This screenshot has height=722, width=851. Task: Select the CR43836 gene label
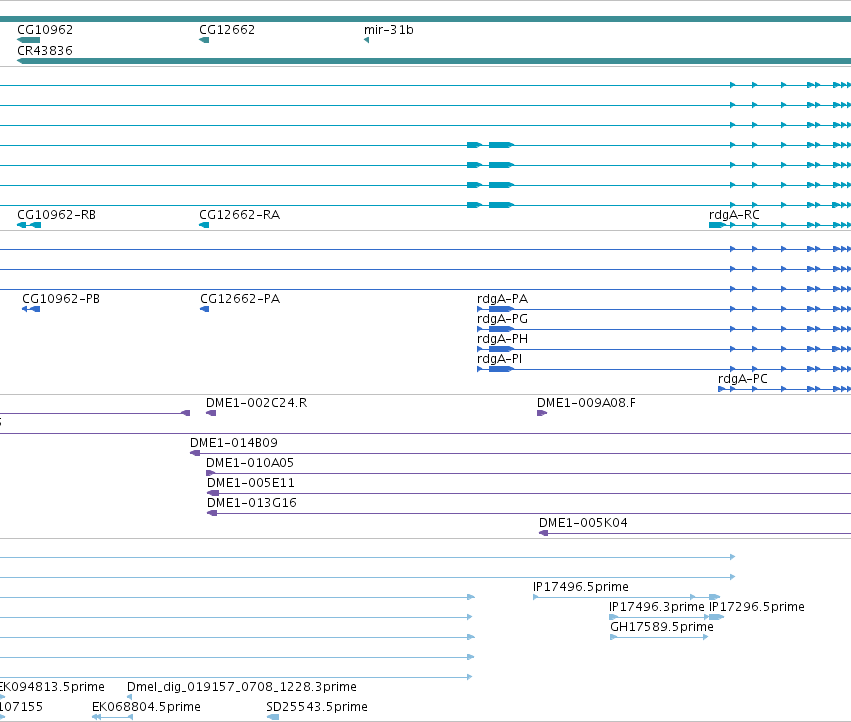tap(45, 50)
